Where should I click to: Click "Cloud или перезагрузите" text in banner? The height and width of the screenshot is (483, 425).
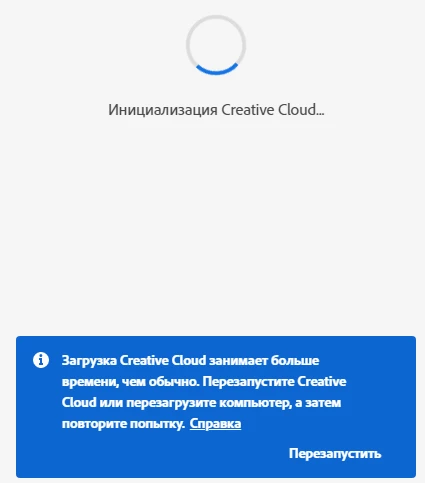point(139,402)
